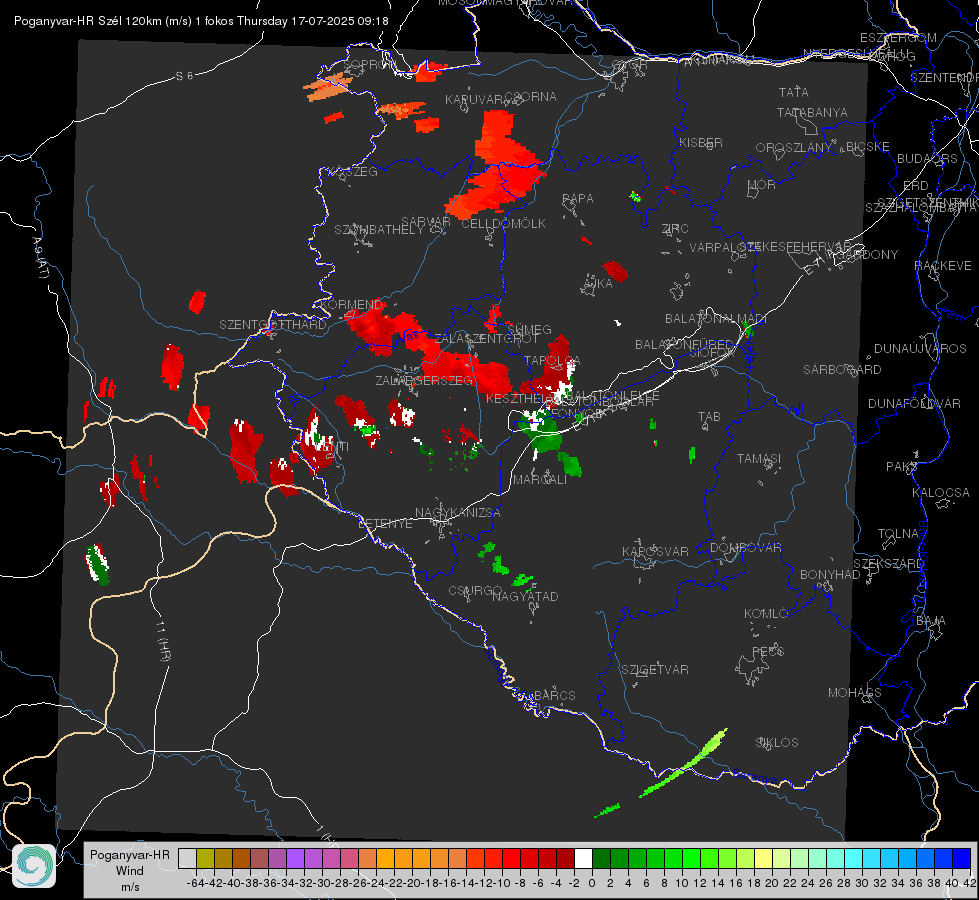Click the MOHACS town label

click(855, 693)
